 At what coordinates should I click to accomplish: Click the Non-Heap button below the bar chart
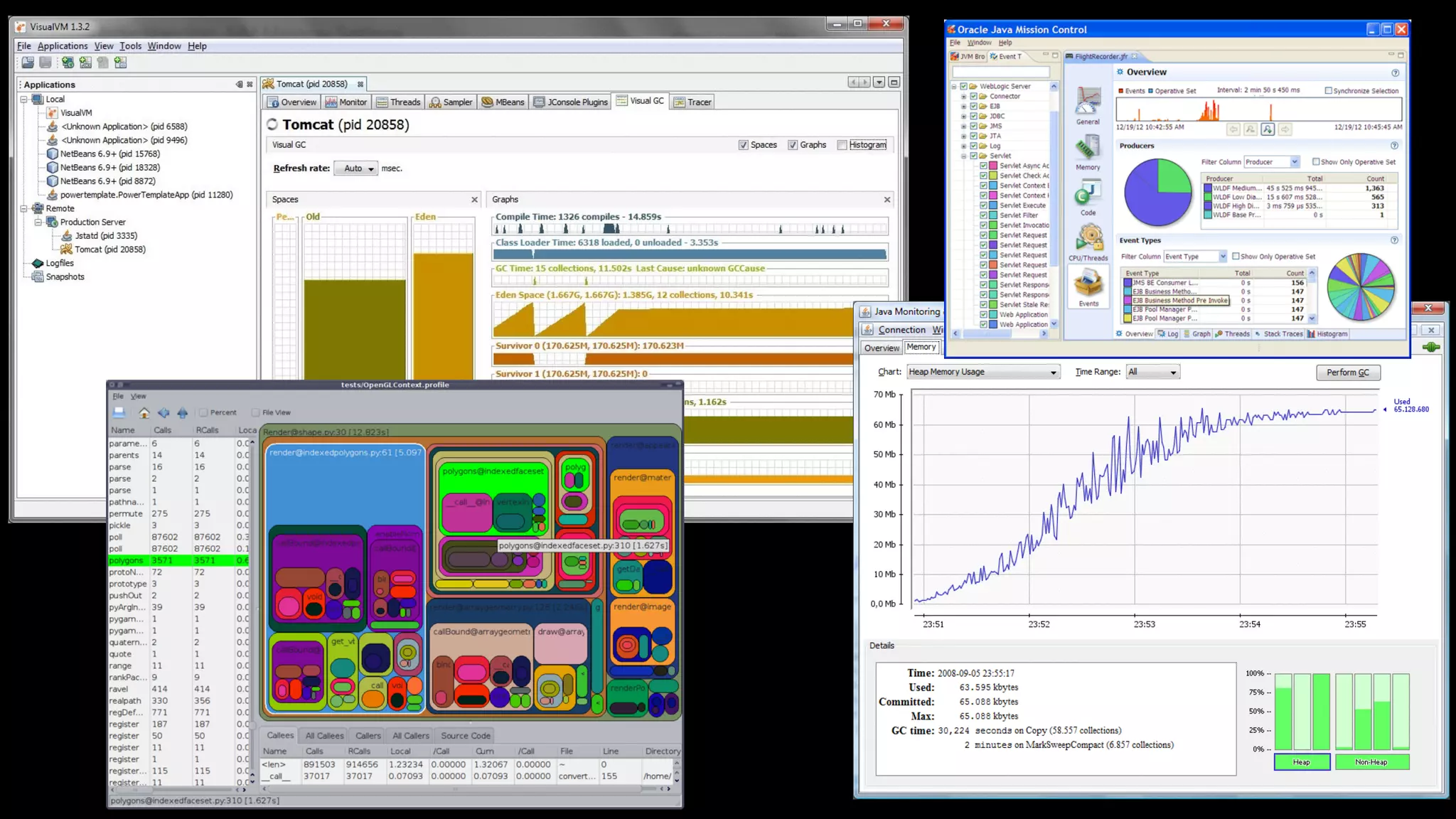tap(1371, 762)
